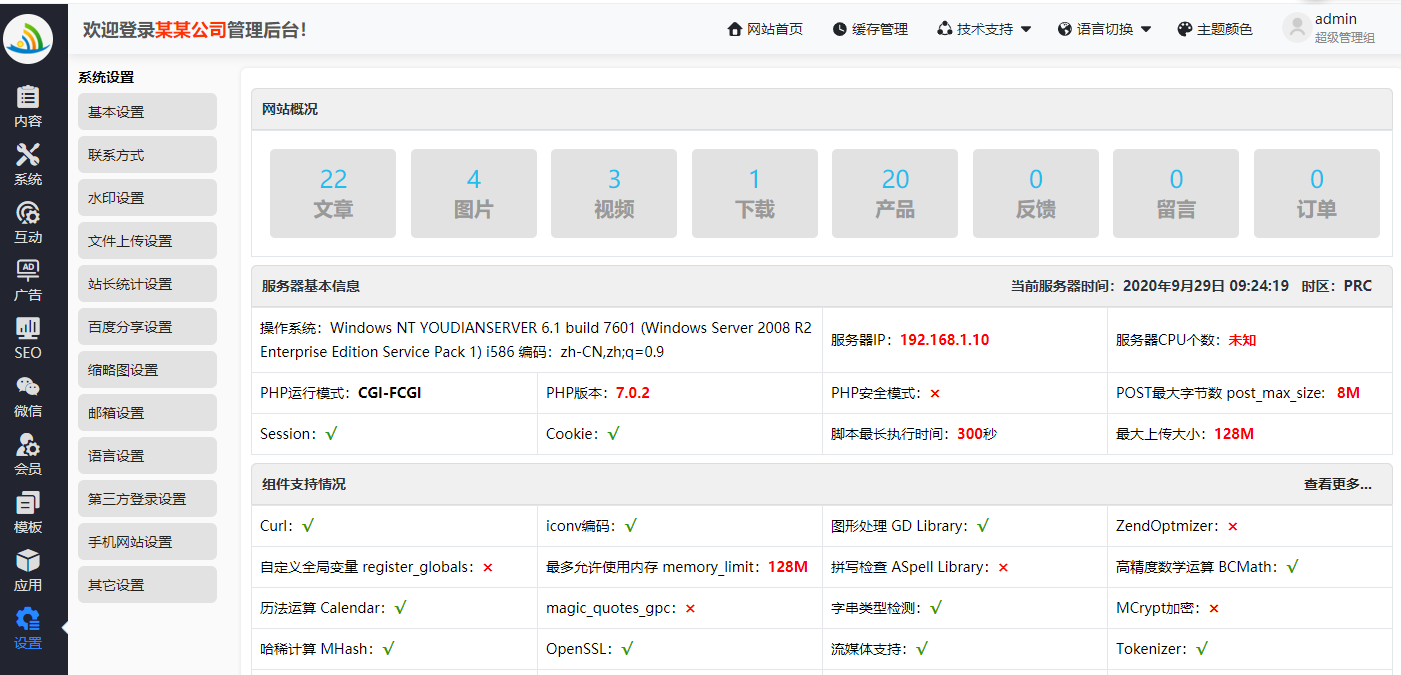Click 网站首页 in the top bar
The height and width of the screenshot is (675, 1401).
765,29
